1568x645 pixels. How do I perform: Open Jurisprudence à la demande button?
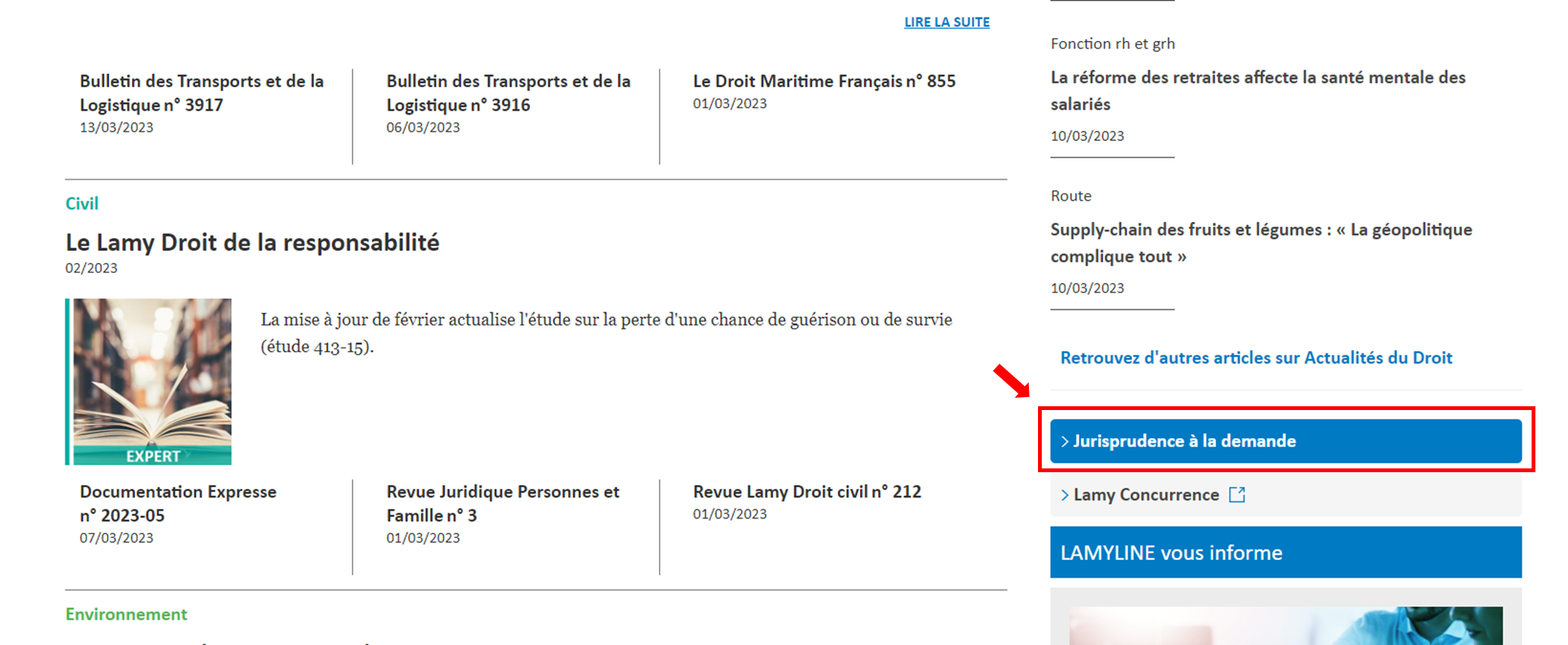[x=1285, y=441]
